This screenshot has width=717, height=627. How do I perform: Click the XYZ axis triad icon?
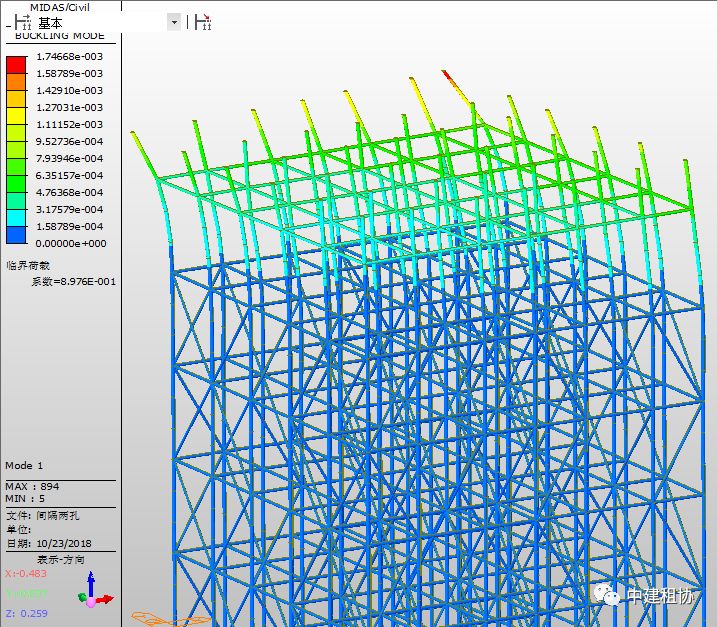(x=95, y=589)
